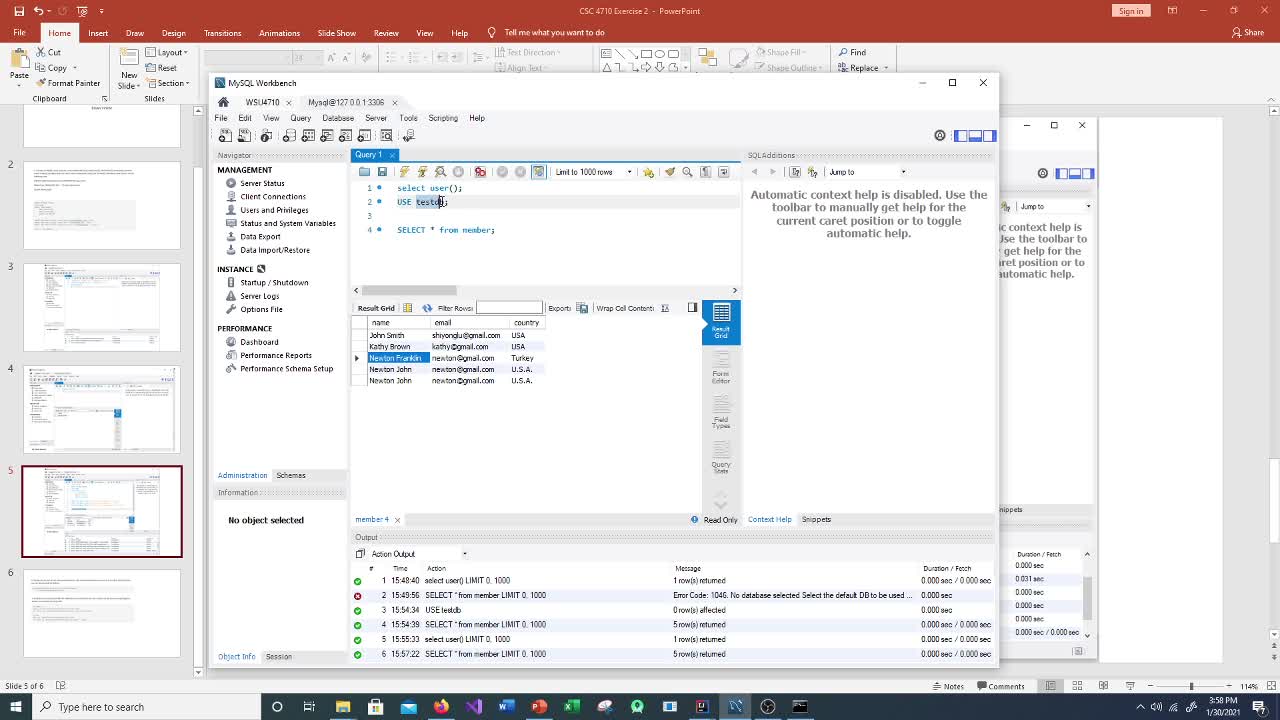Viewport: 1280px width, 720px height.
Task: Run Explain on current statement with magnifier icon
Action: [x=440, y=172]
